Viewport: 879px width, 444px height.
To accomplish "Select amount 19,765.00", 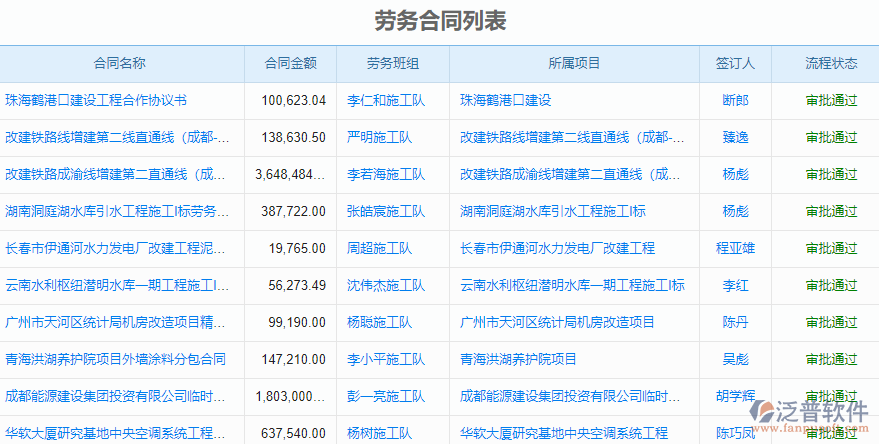I will (297, 248).
